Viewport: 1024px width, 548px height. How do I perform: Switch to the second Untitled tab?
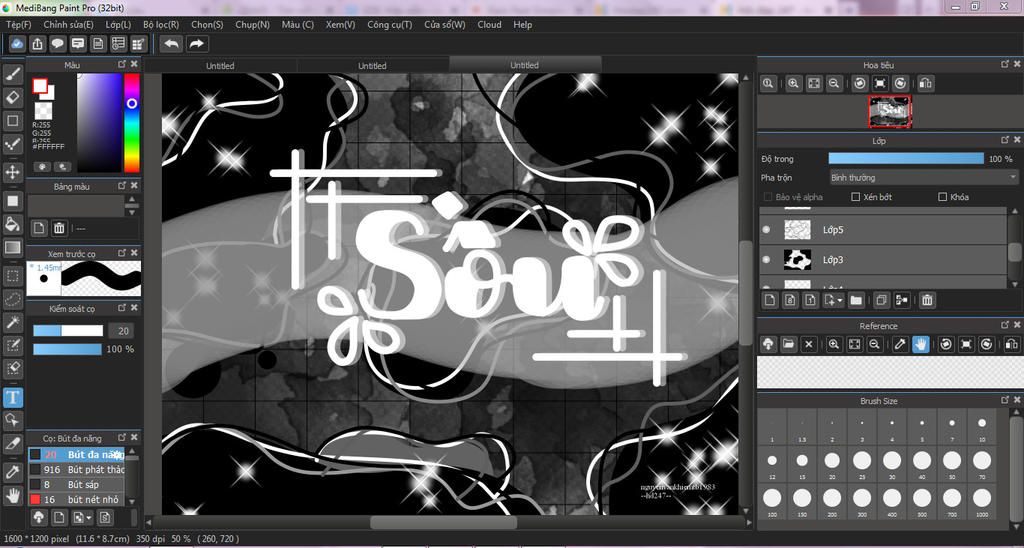[x=372, y=65]
